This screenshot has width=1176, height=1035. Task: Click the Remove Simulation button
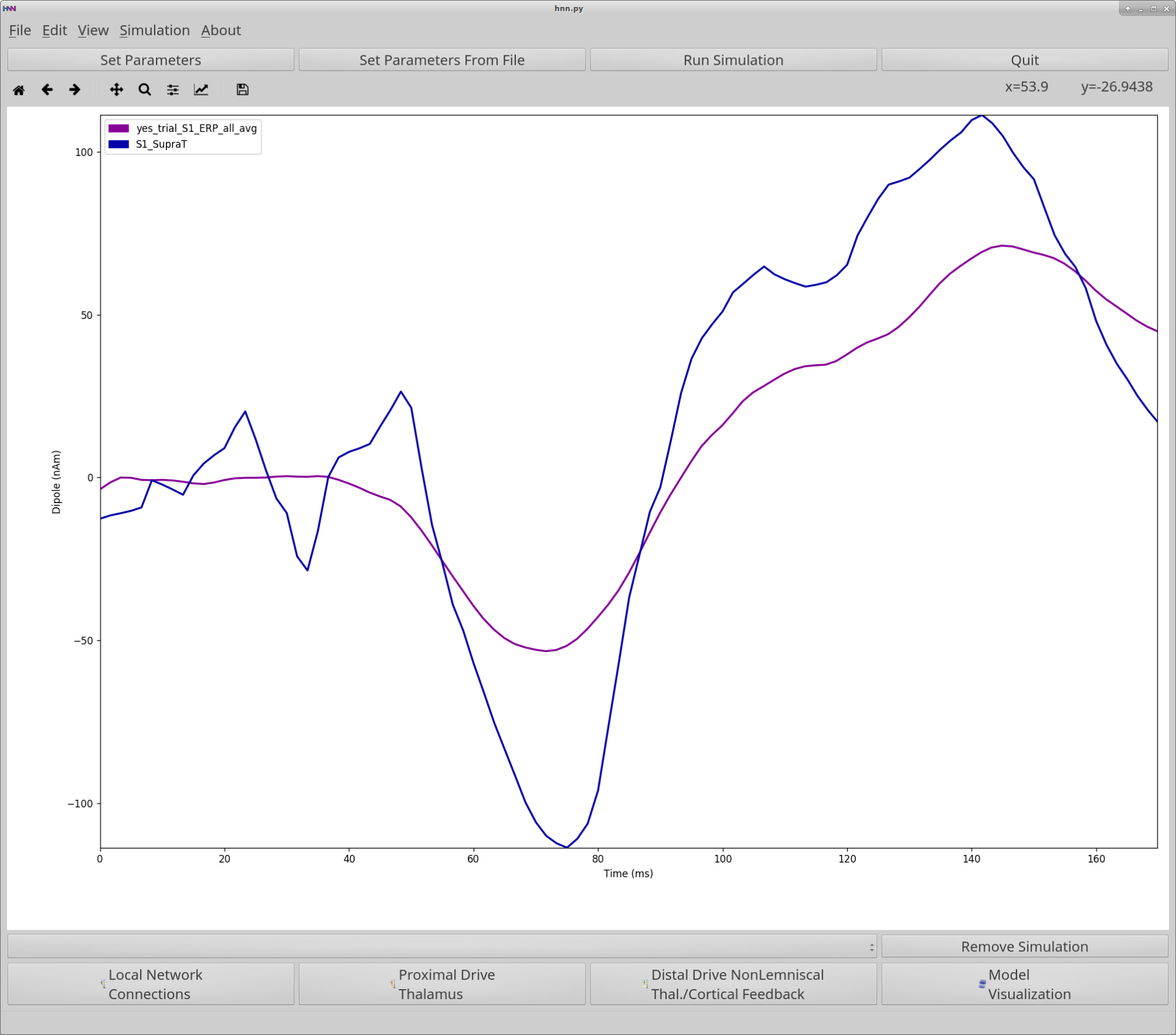[1024, 946]
